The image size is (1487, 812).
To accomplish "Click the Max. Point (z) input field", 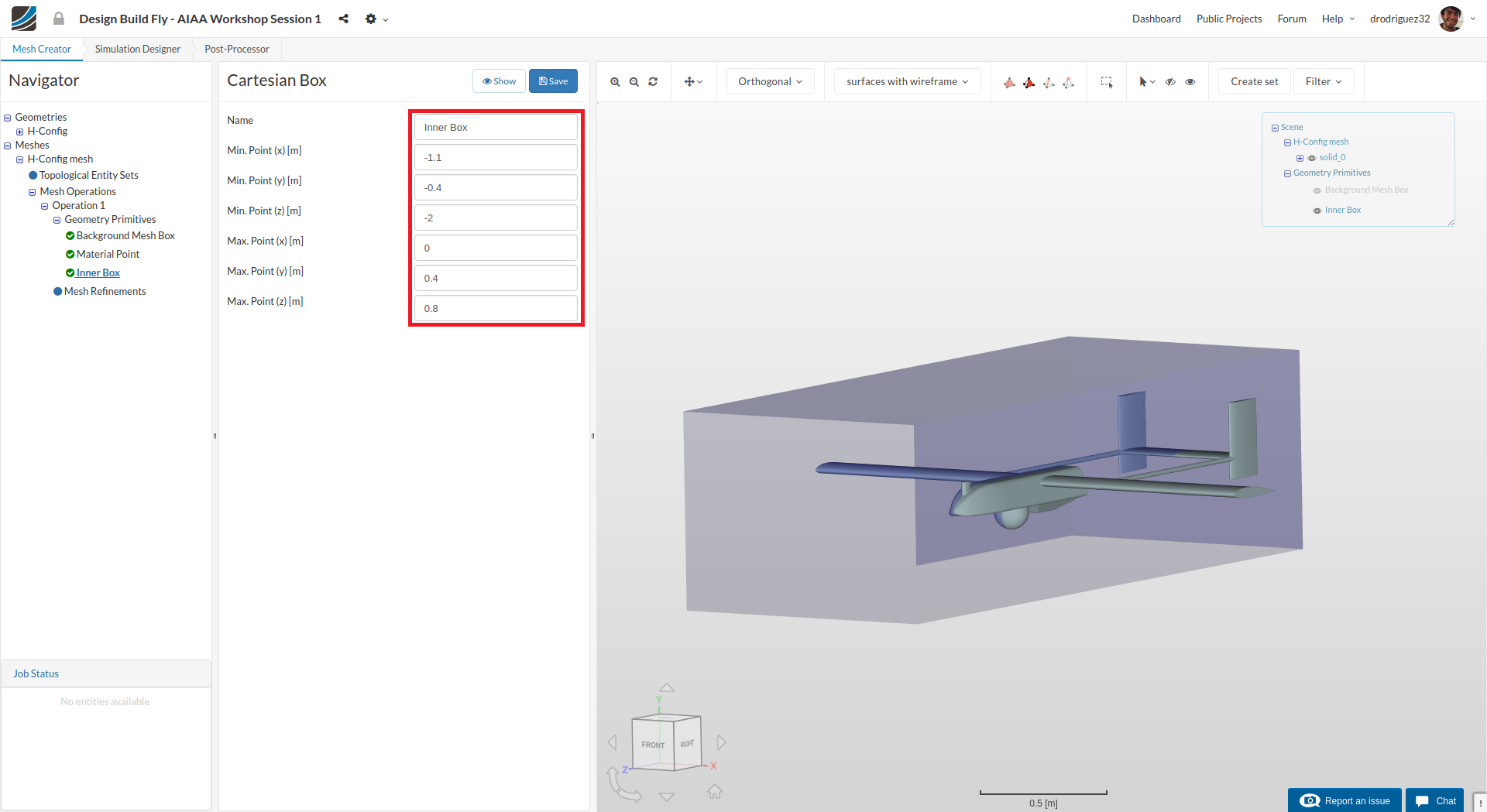I will 496,308.
